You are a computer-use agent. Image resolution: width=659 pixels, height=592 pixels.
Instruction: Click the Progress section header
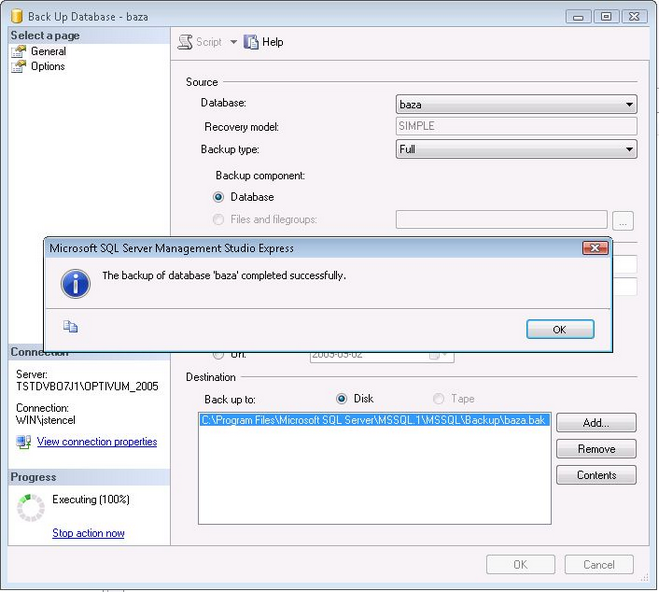[x=89, y=477]
